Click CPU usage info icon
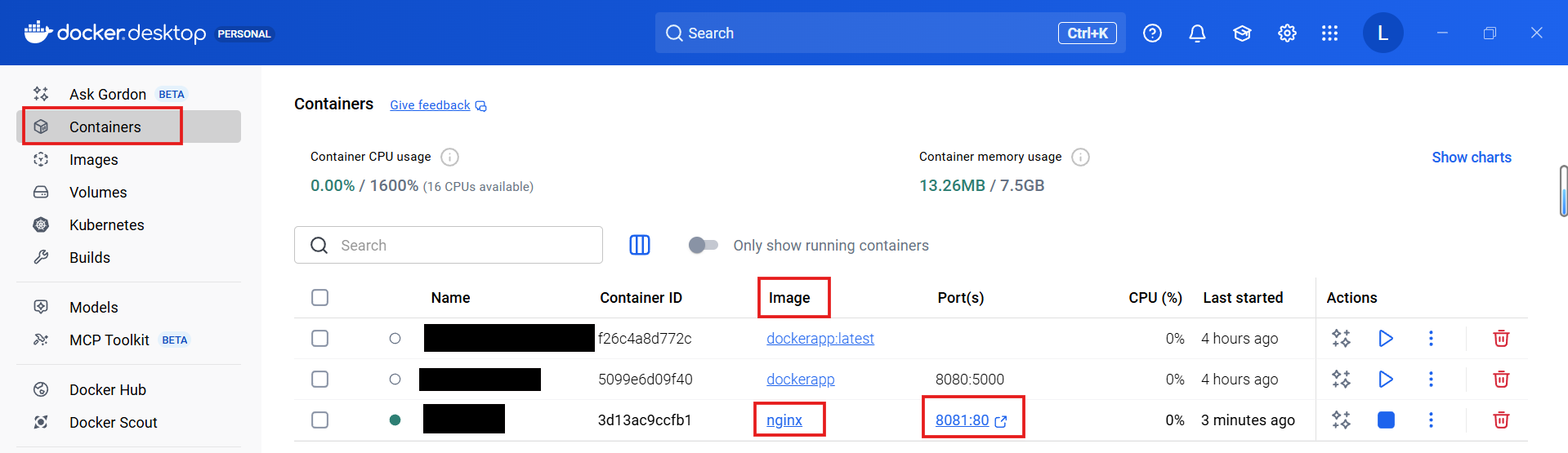Screen dimensions: 1568x453 [x=449, y=157]
